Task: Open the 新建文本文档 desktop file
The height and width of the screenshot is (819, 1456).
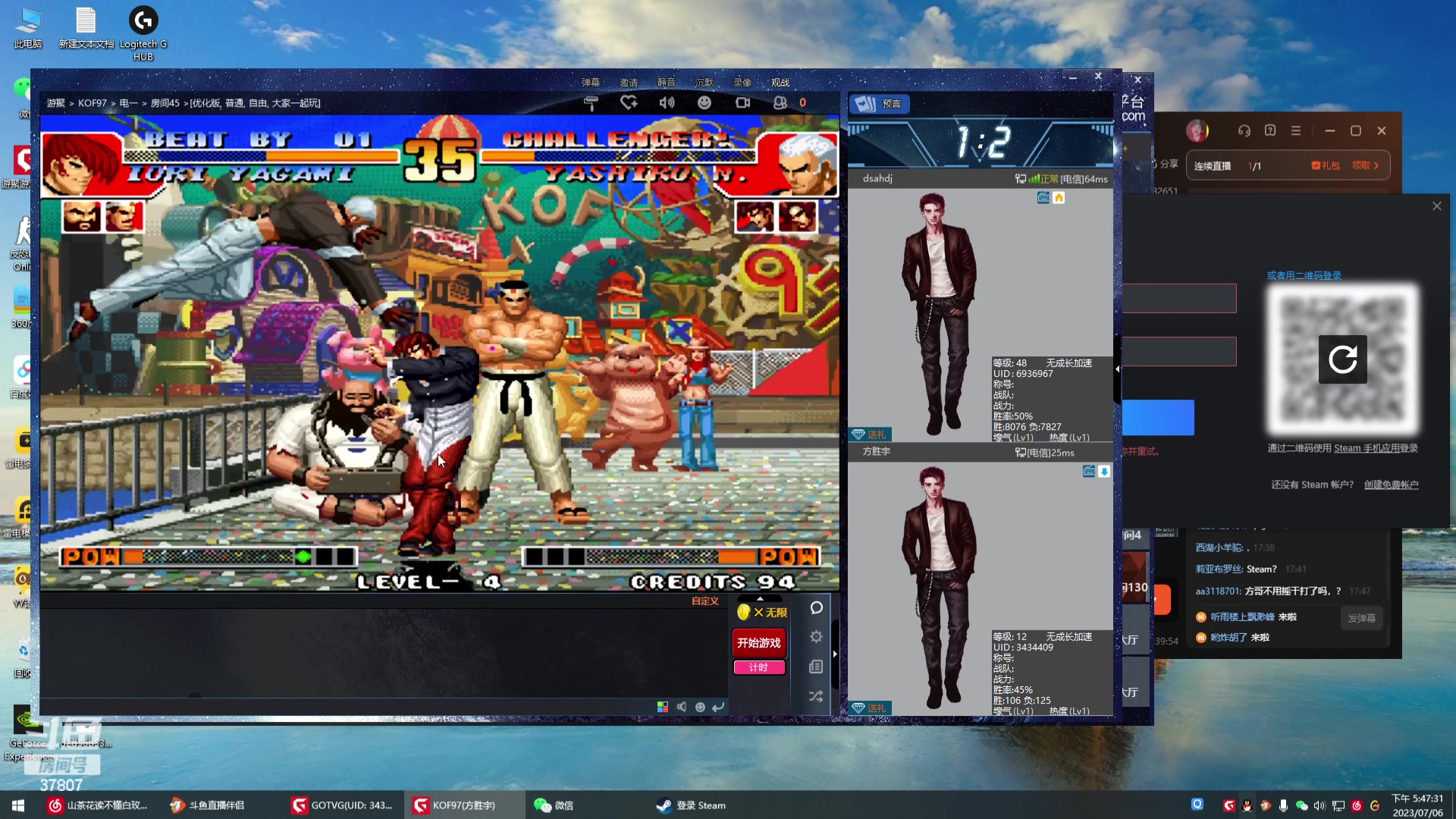Action: click(x=86, y=29)
